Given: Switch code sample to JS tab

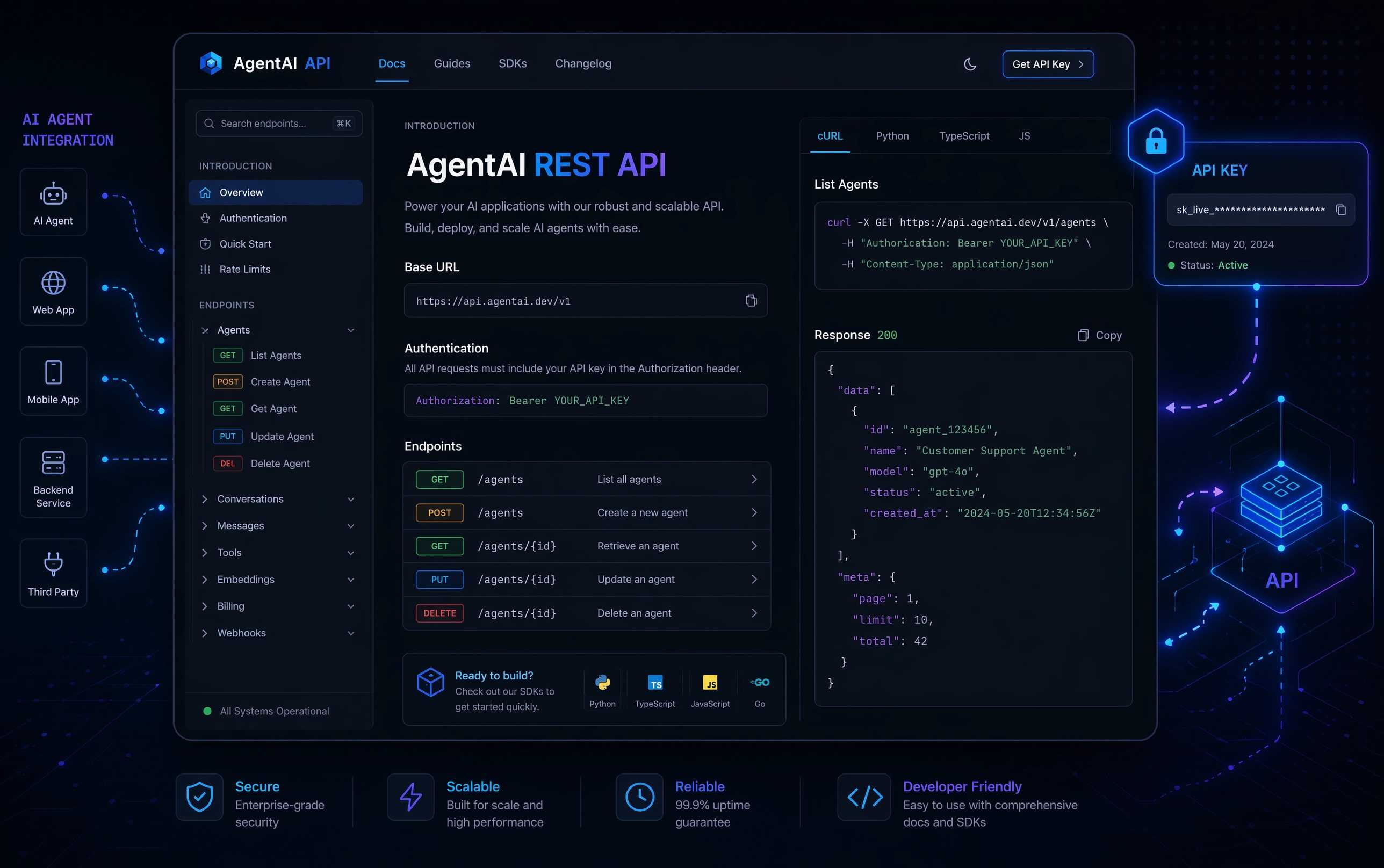Looking at the screenshot, I should 1024,136.
